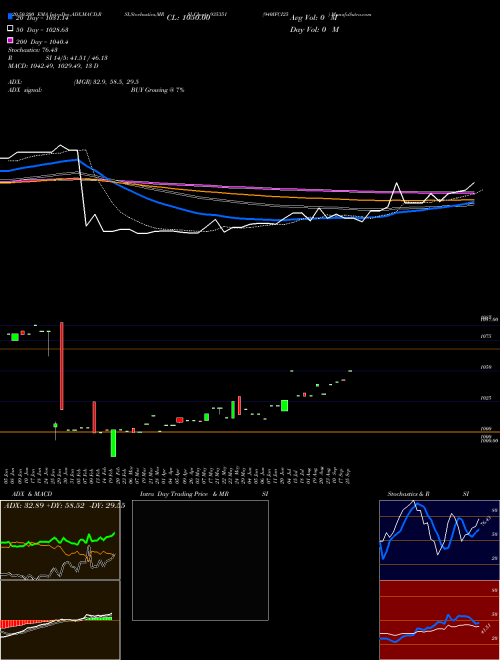Click the 'Intra Day Trading Price & MR' title
This screenshot has height=660, width=500.
(184, 494)
